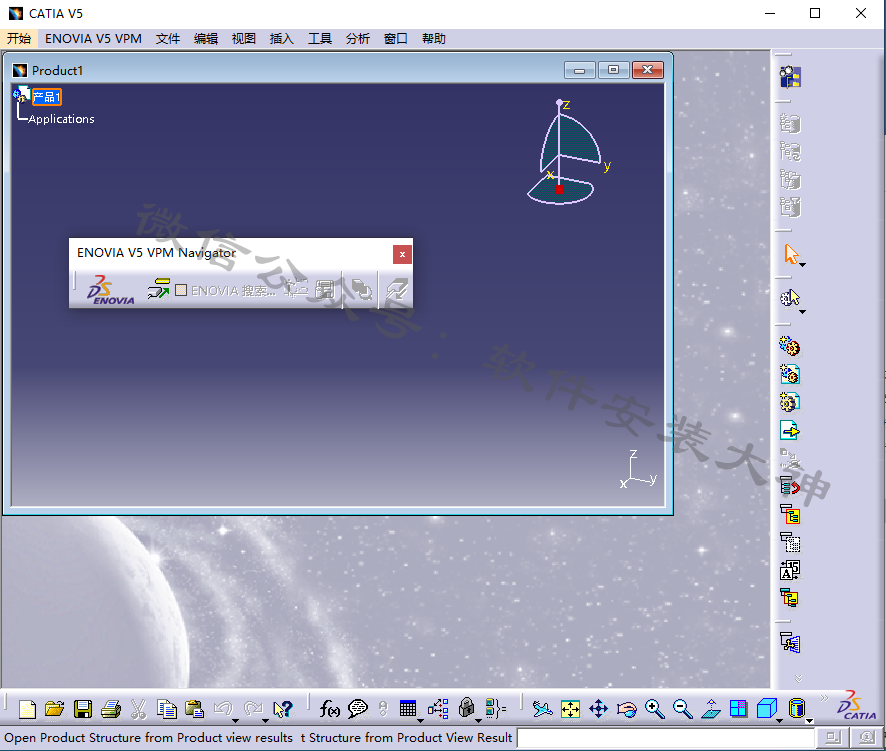Screen dimensions: 886x751
Task: Click the Isometric View cube icon
Action: click(766, 709)
